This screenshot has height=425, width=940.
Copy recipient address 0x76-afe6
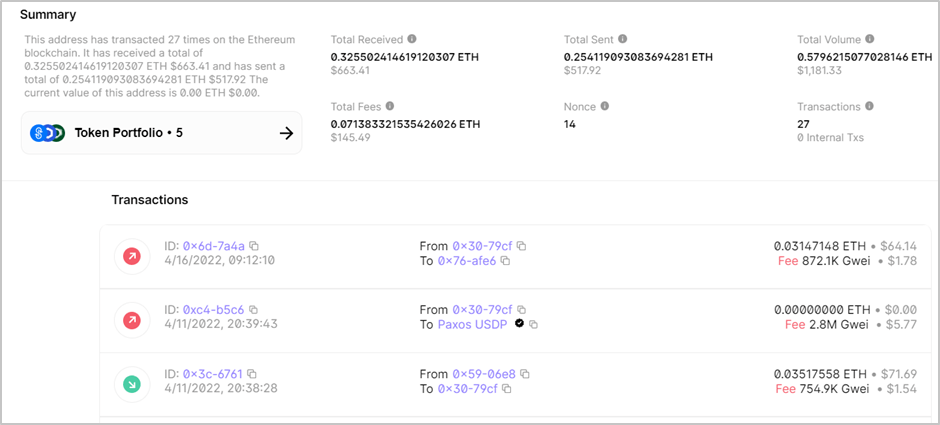(x=505, y=261)
